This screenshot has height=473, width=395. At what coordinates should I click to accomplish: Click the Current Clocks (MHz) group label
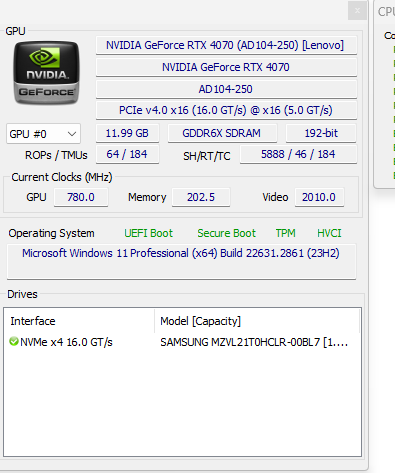[x=62, y=177]
